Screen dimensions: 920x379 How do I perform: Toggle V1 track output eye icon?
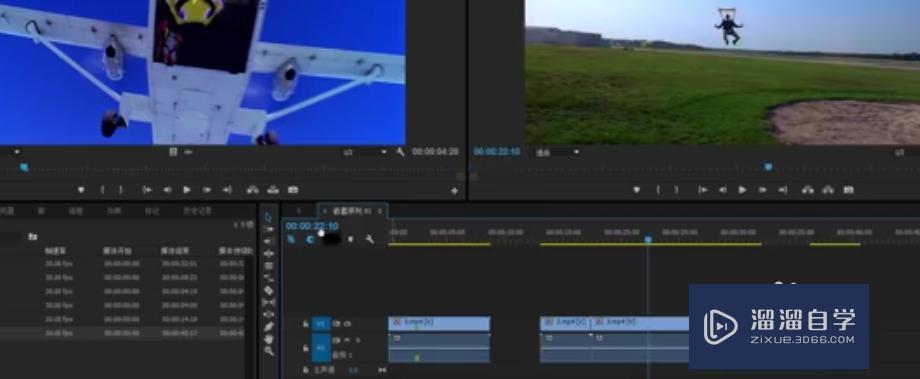(x=347, y=324)
